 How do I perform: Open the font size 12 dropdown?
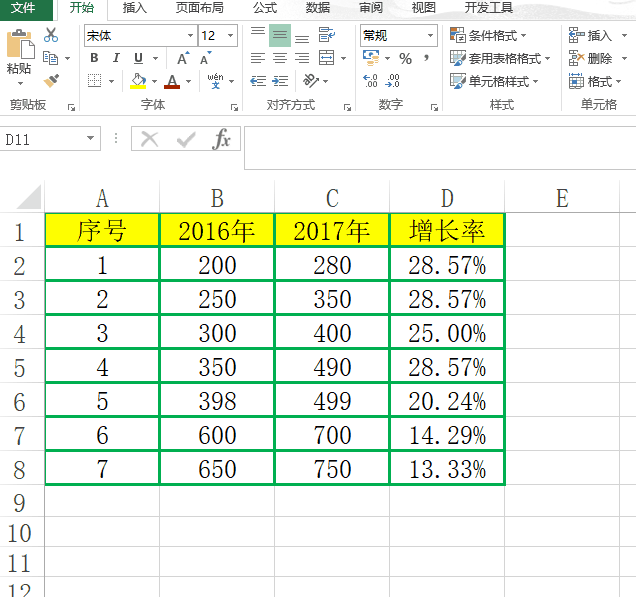coord(230,35)
